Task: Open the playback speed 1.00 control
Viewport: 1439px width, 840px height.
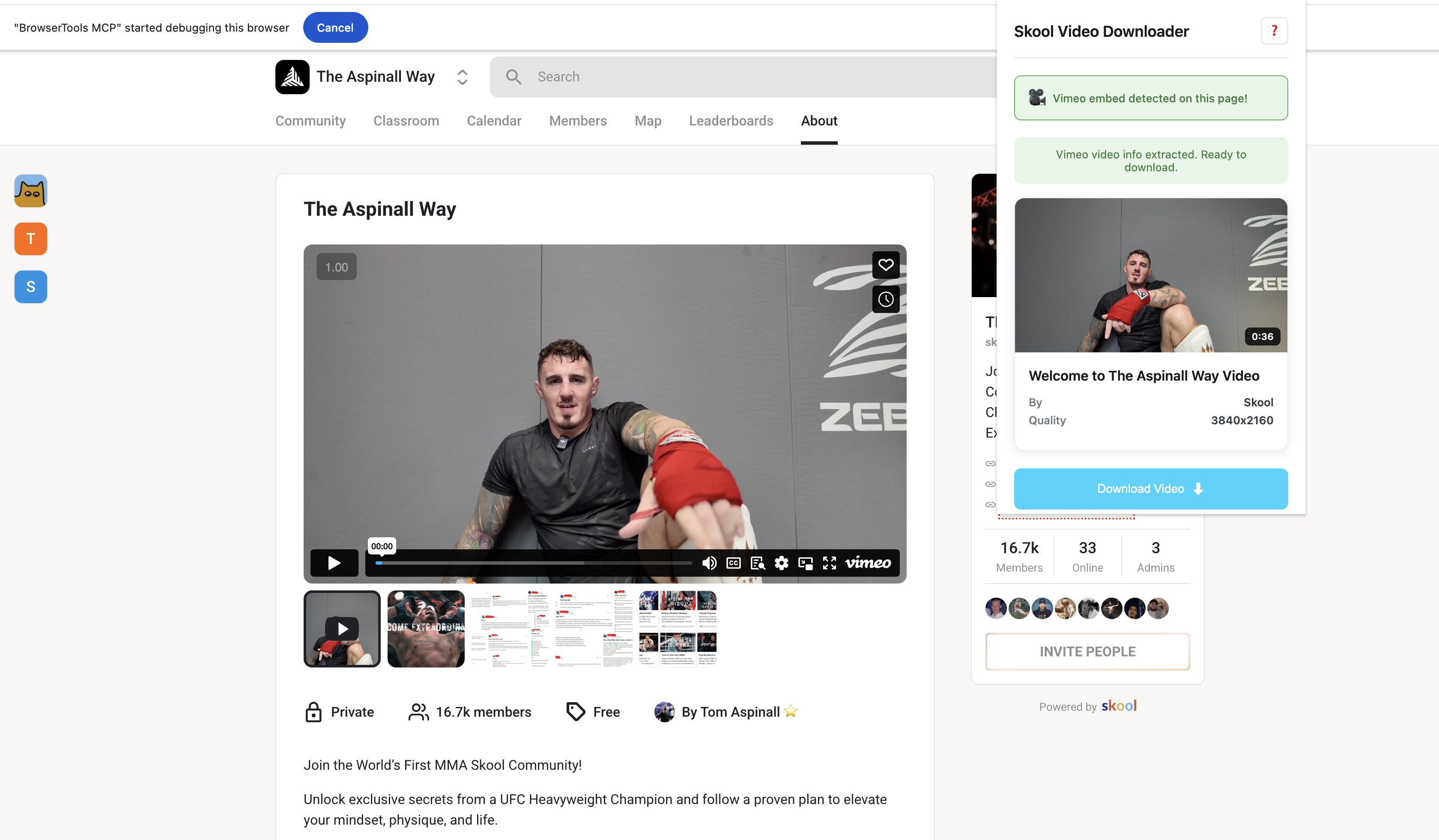Action: click(336, 267)
